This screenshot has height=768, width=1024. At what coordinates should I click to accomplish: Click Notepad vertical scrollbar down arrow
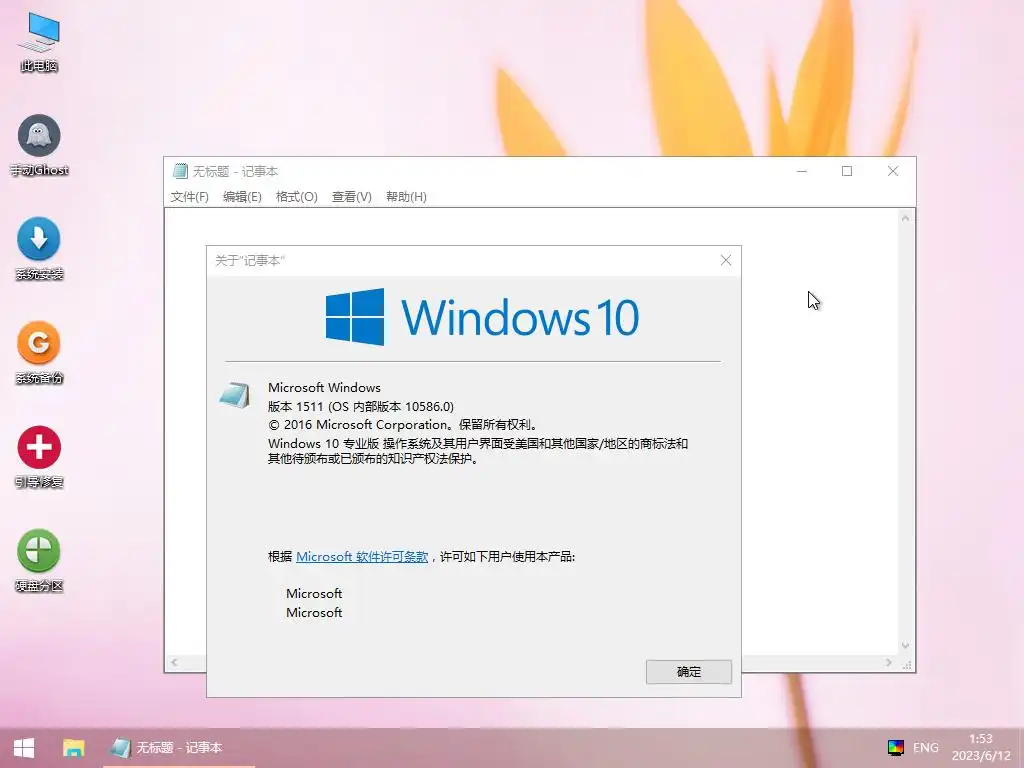(905, 645)
